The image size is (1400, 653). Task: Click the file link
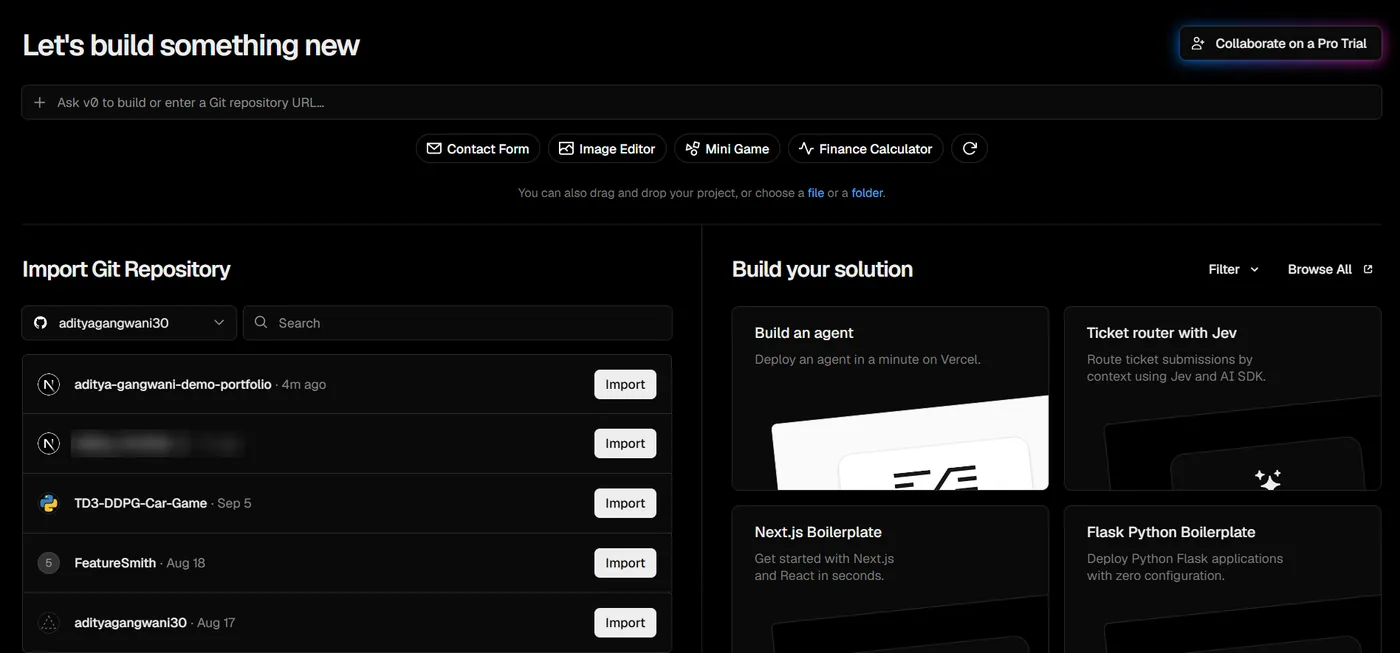click(x=816, y=193)
